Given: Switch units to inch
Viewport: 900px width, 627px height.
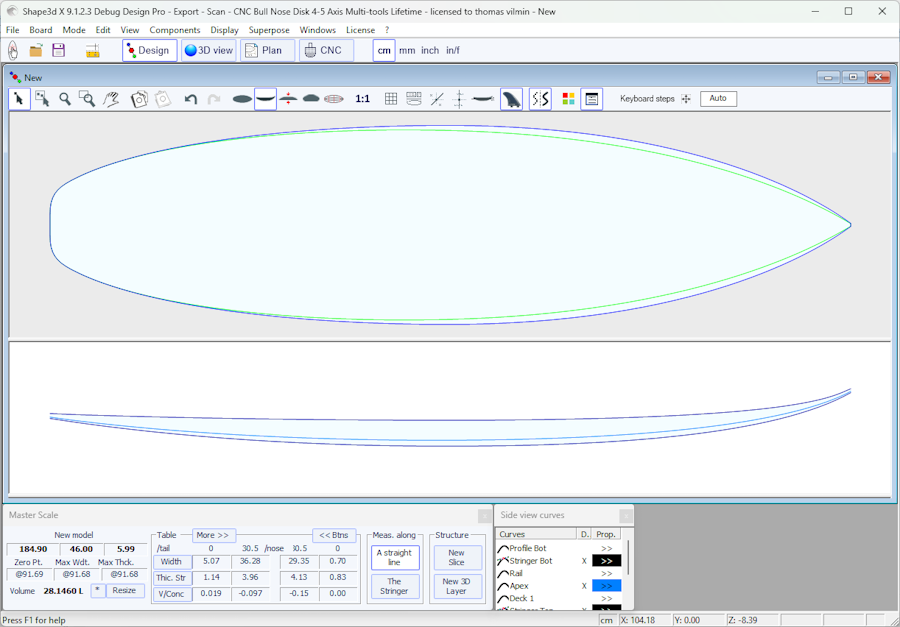Looking at the screenshot, I should click(429, 50).
